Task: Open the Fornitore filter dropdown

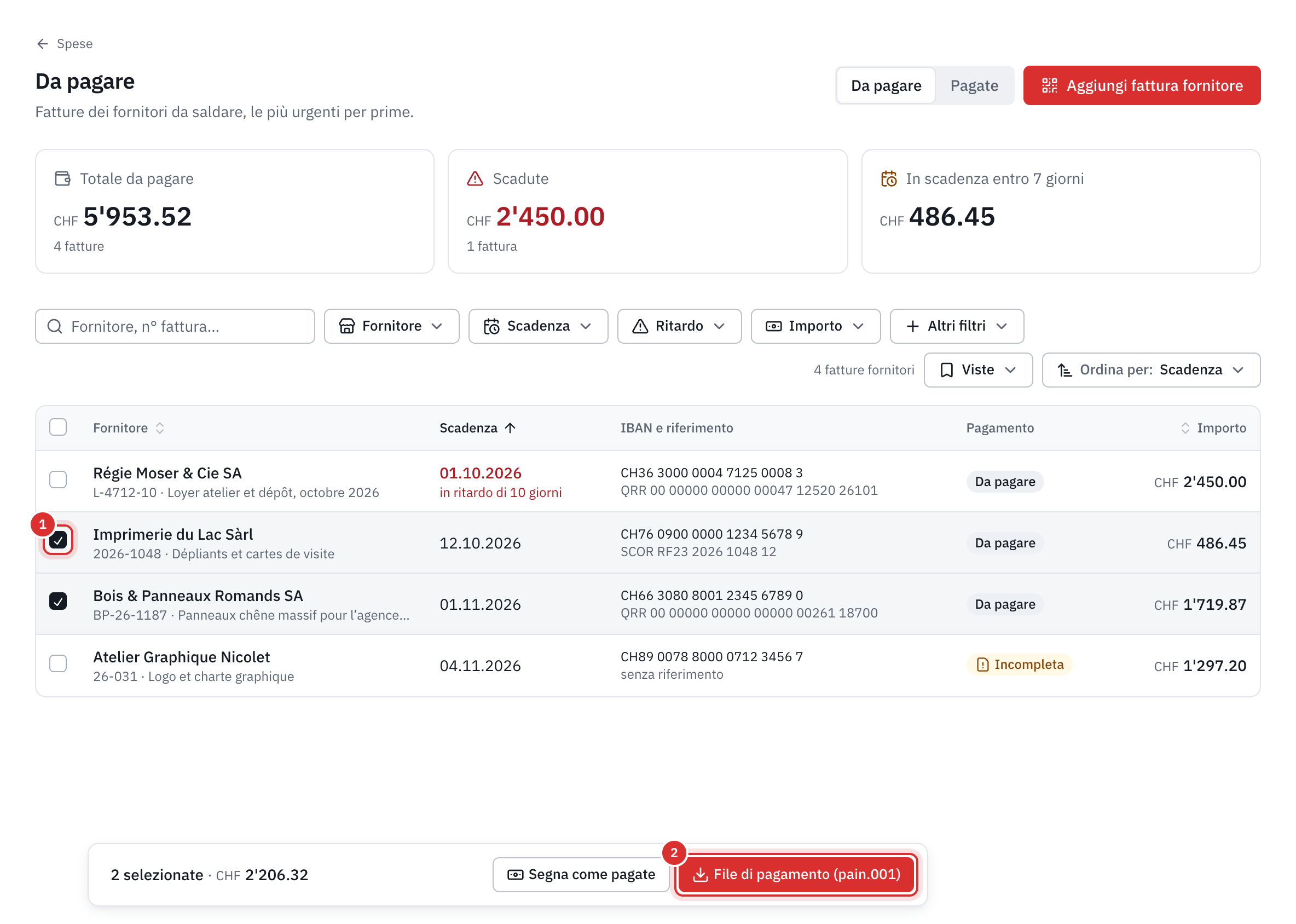Action: (391, 326)
